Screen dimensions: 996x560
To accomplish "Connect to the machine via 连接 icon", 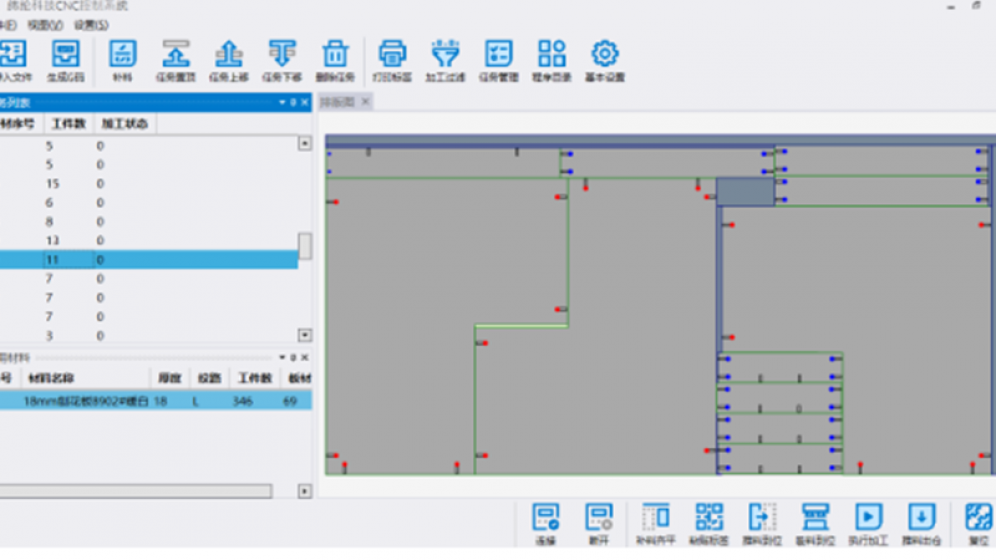I will click(546, 521).
